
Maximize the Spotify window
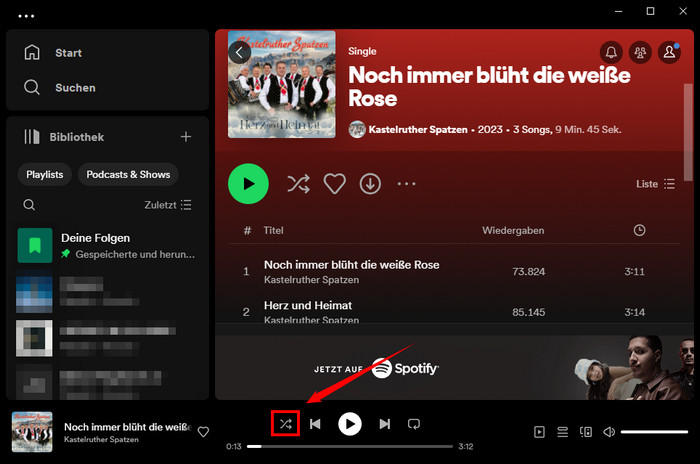coord(650,11)
